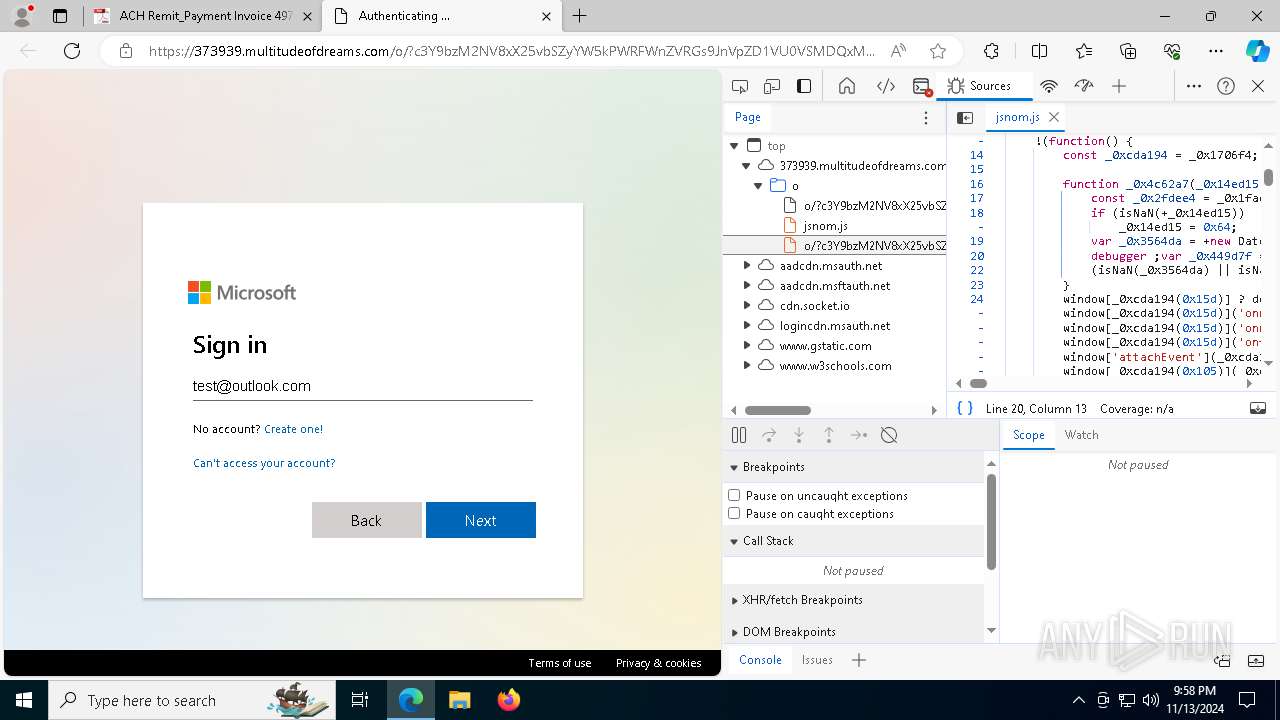This screenshot has height=720, width=1280.
Task: Click the navigator horizontal scrollbar
Action: [x=778, y=410]
